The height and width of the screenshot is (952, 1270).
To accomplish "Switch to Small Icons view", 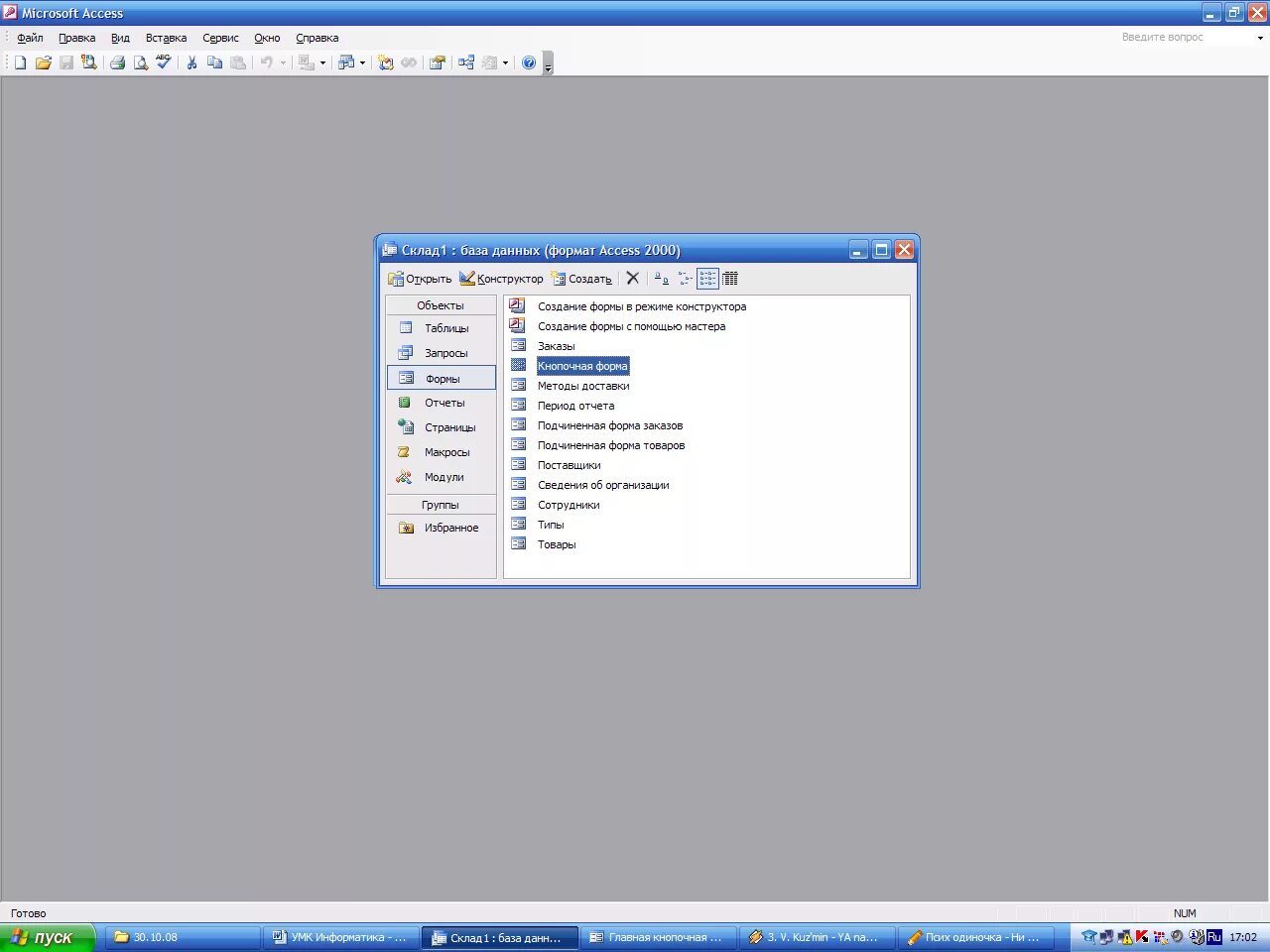I will [685, 279].
